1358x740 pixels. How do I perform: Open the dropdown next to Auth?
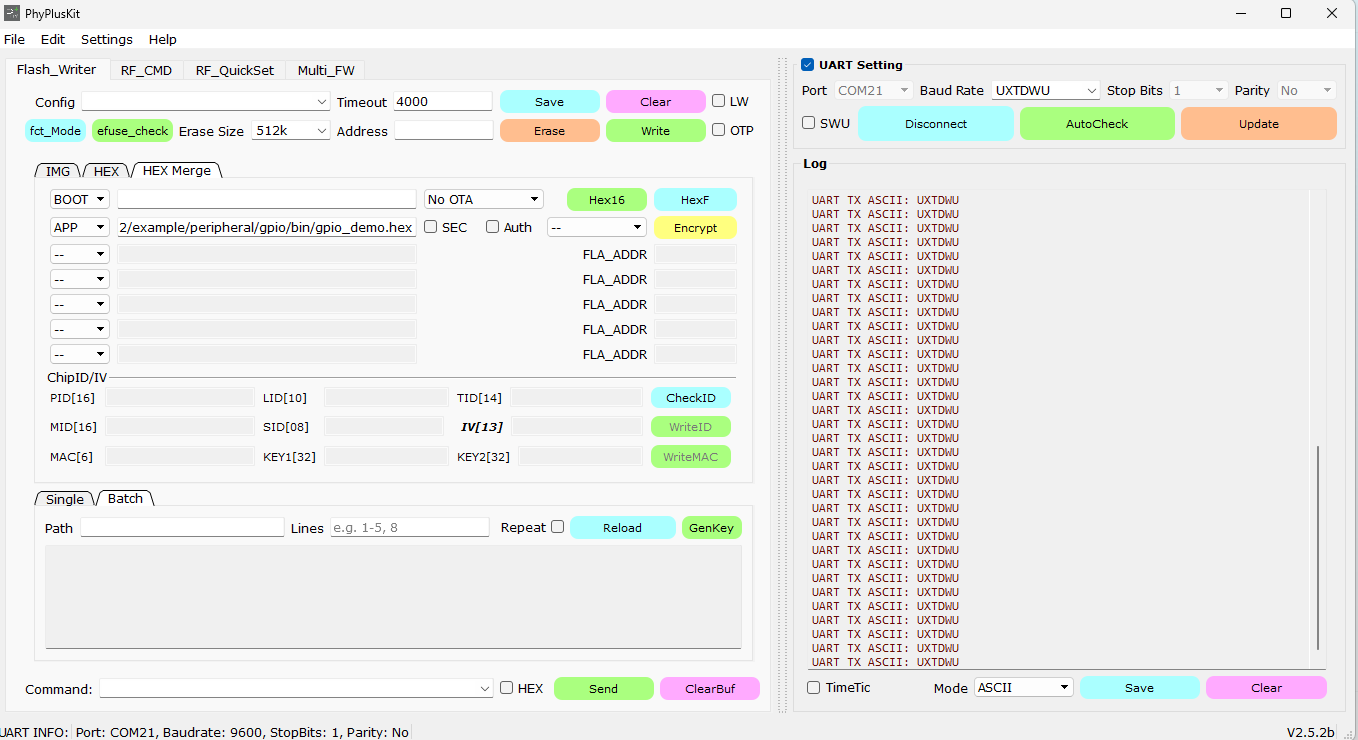pos(597,227)
